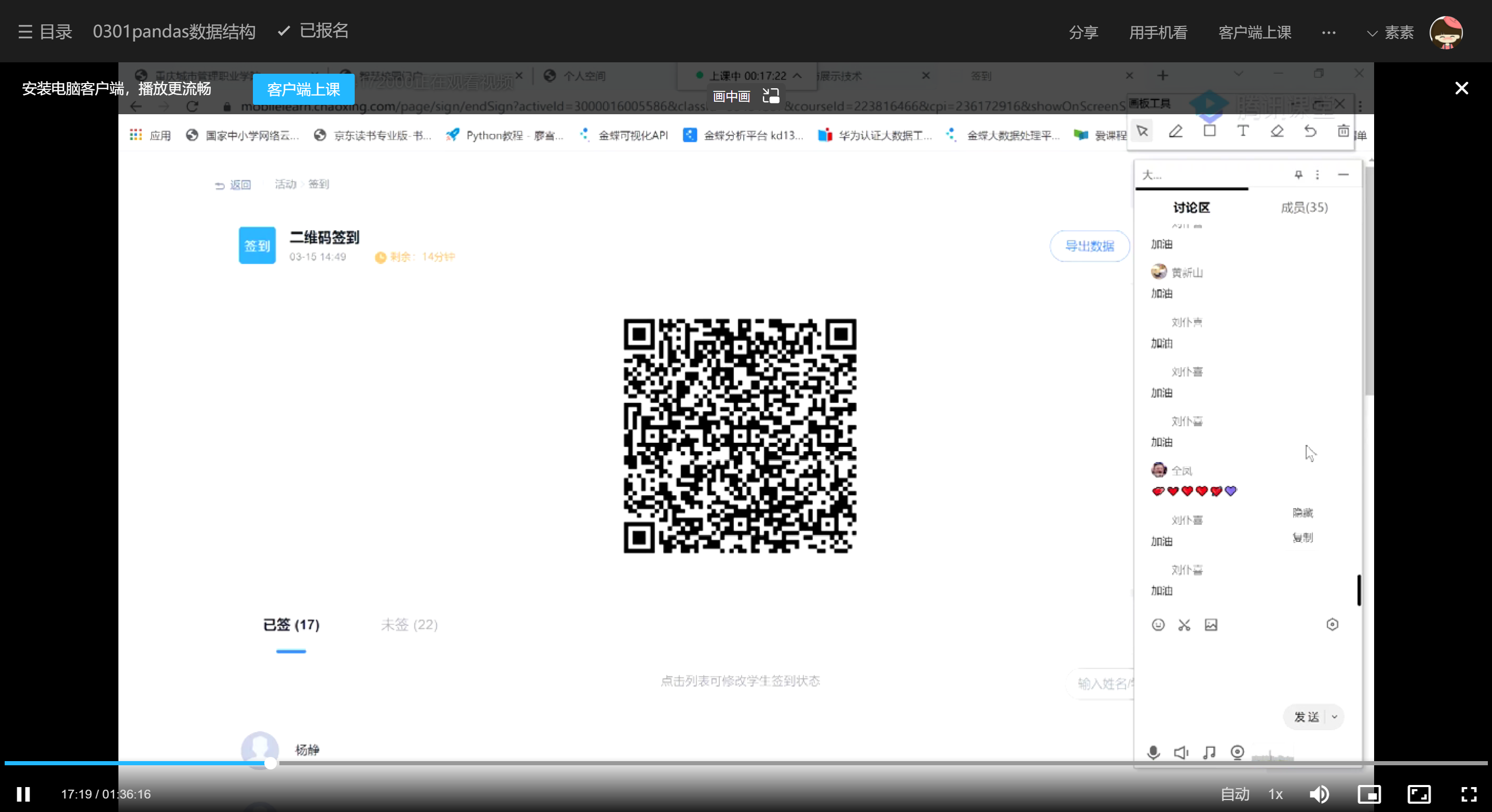
Task: Select the pointer tool in 画板工具
Action: [1142, 131]
